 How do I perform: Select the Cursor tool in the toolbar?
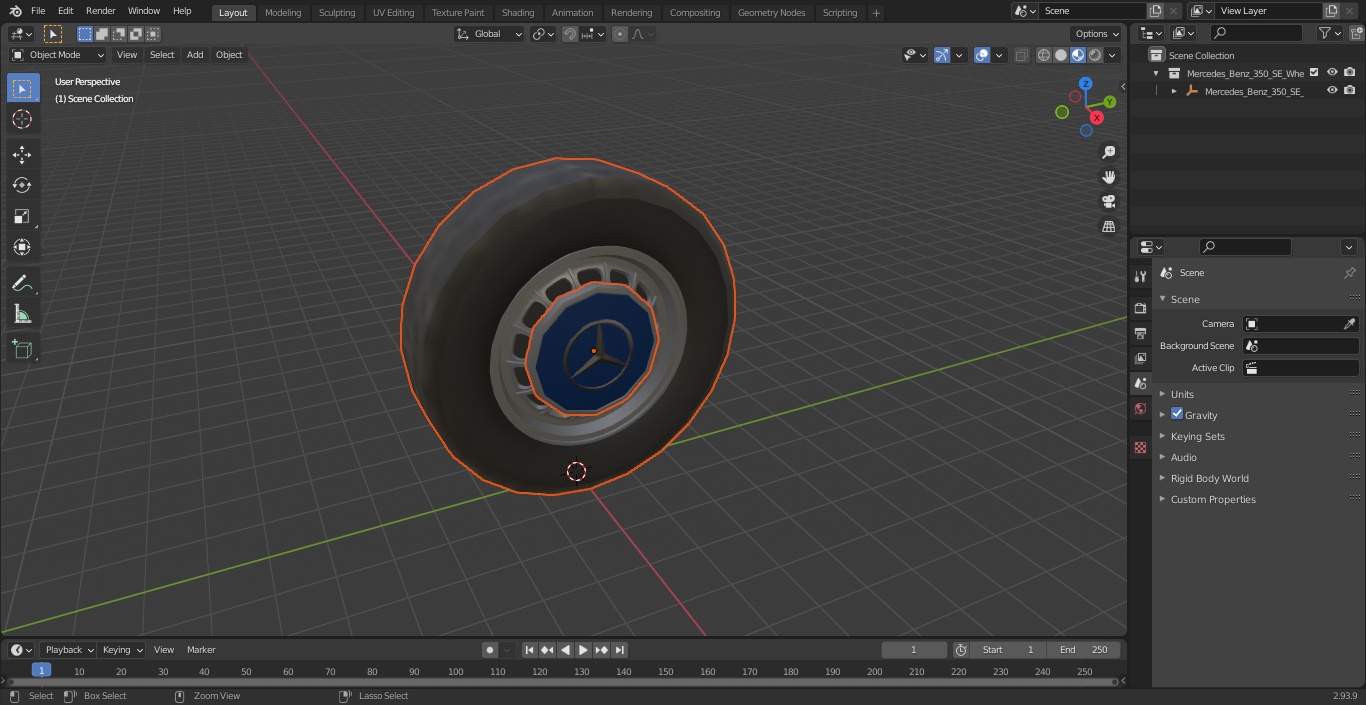point(22,119)
